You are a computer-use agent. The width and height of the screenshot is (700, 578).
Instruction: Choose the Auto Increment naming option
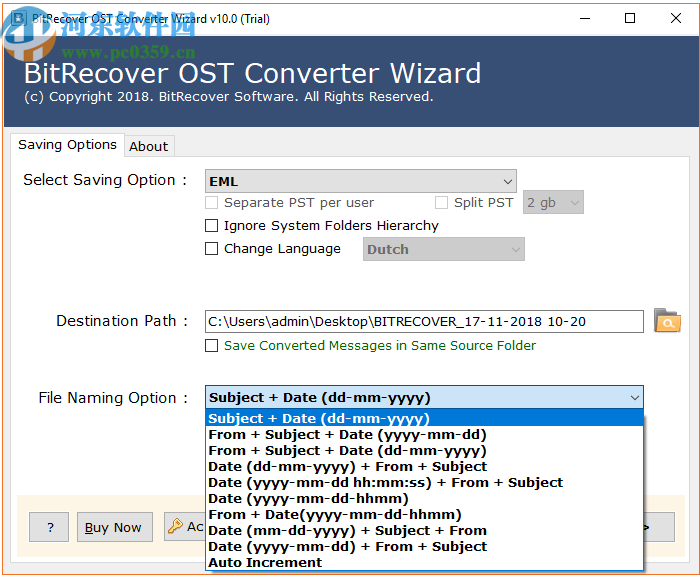pos(424,562)
